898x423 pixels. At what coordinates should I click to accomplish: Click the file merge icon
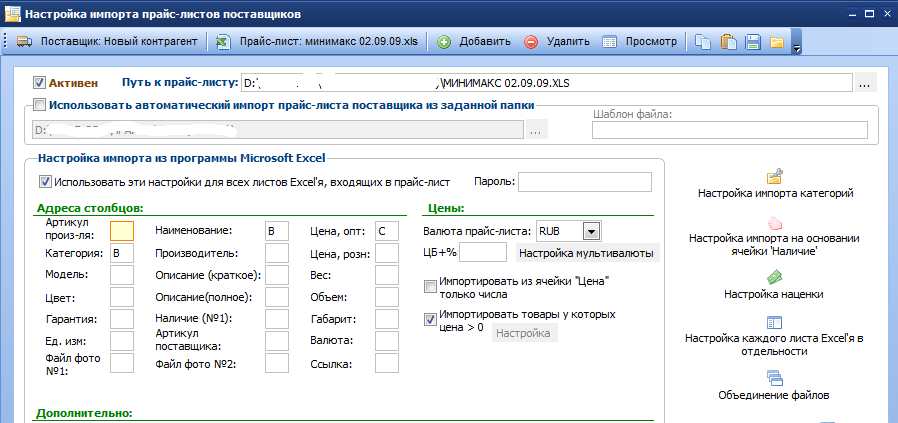774,378
